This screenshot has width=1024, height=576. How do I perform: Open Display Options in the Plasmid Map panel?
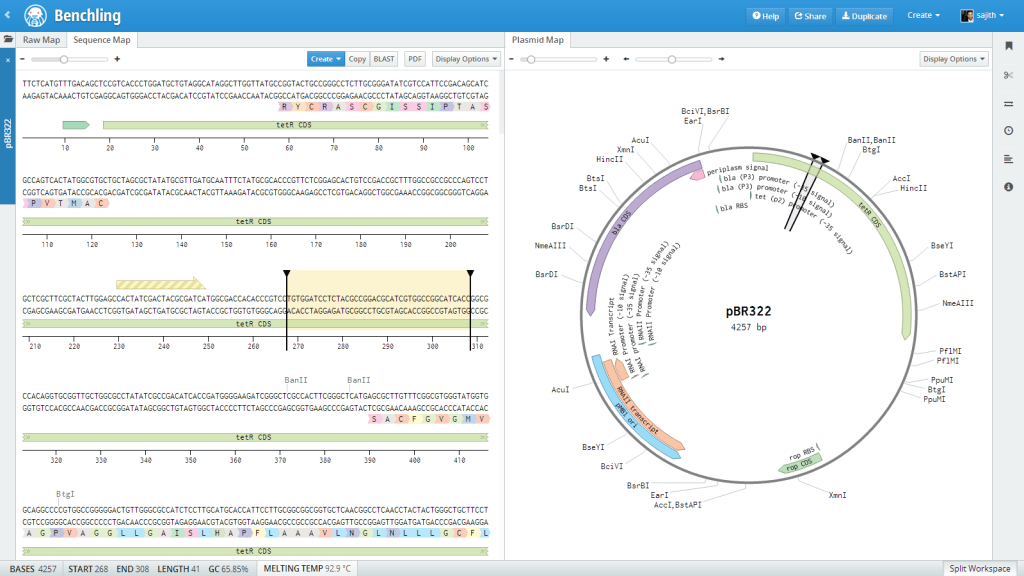[954, 59]
